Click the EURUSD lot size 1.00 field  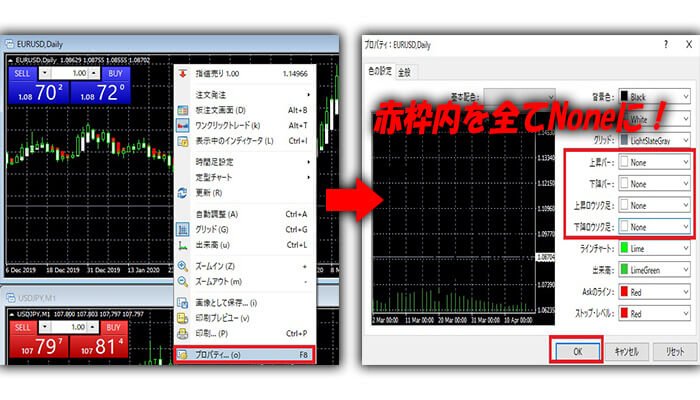[69, 73]
